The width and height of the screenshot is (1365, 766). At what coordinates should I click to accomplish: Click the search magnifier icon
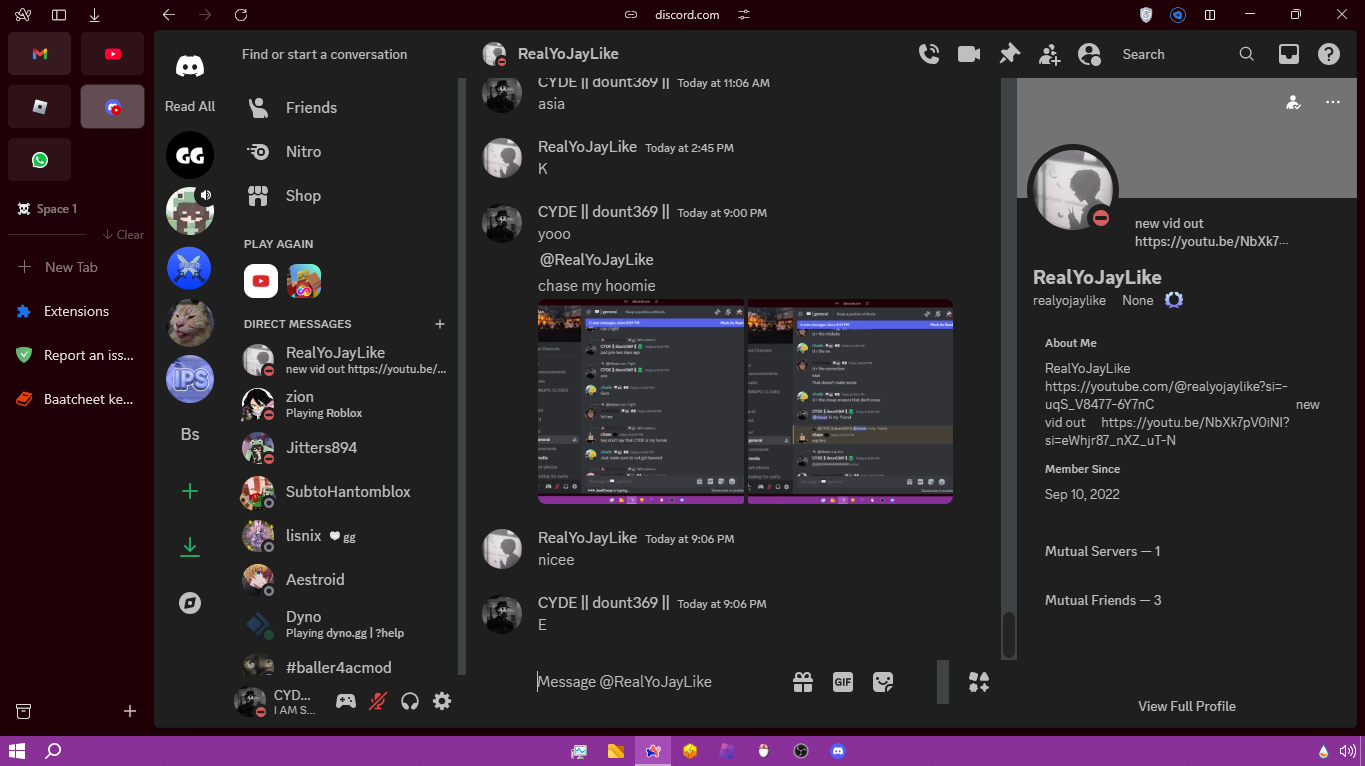[1247, 54]
